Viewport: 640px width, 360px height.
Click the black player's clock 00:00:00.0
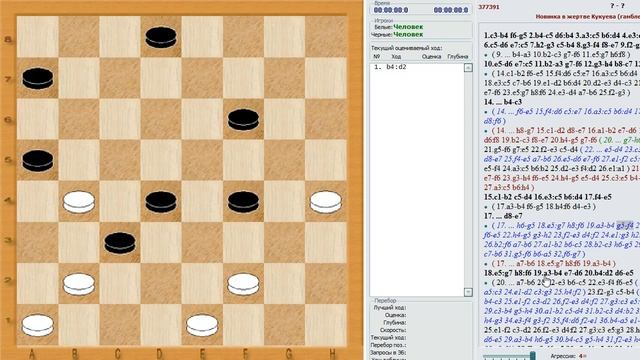pyautogui.click(x=451, y=10)
